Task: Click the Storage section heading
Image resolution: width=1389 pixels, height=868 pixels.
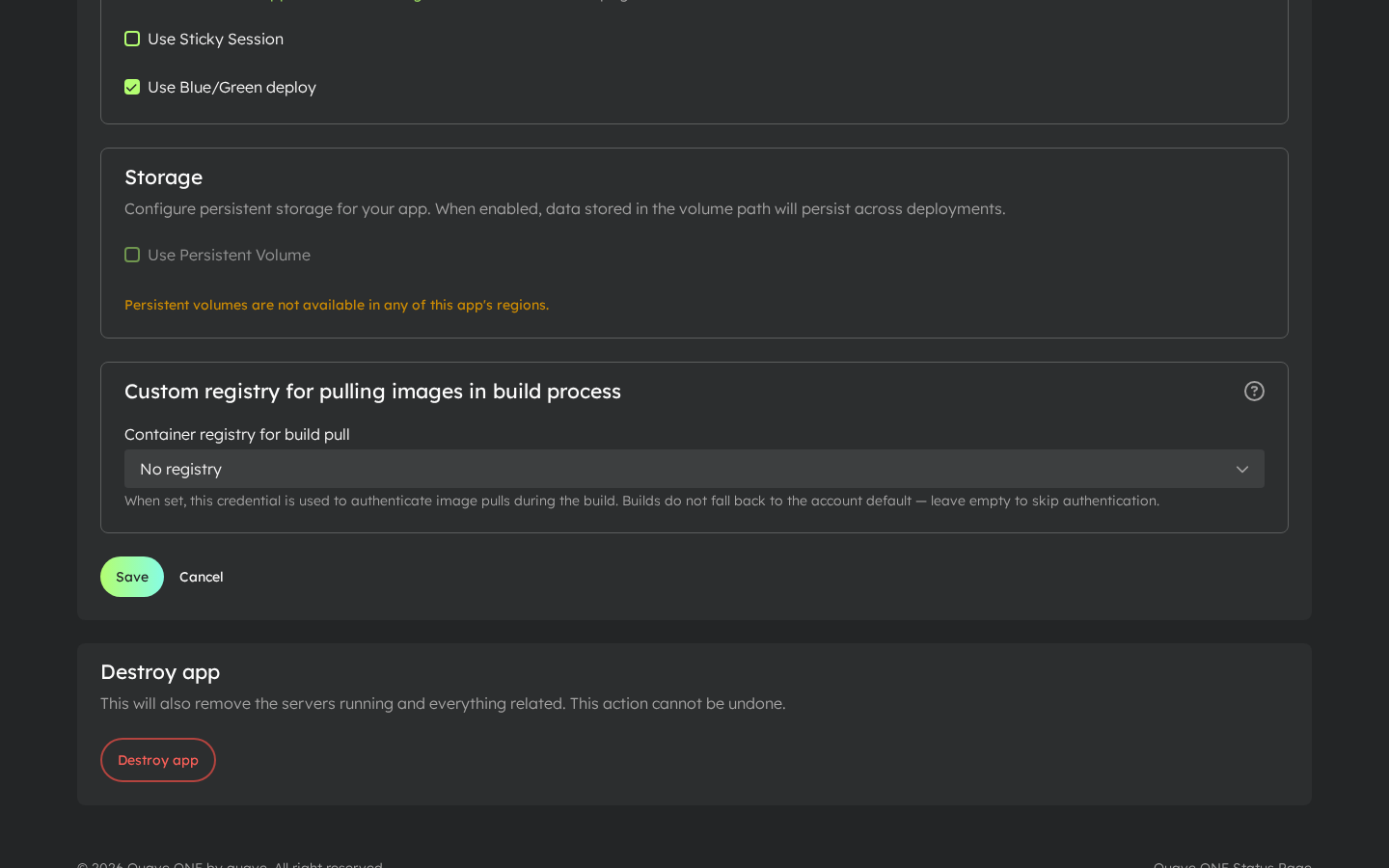Action: (163, 177)
